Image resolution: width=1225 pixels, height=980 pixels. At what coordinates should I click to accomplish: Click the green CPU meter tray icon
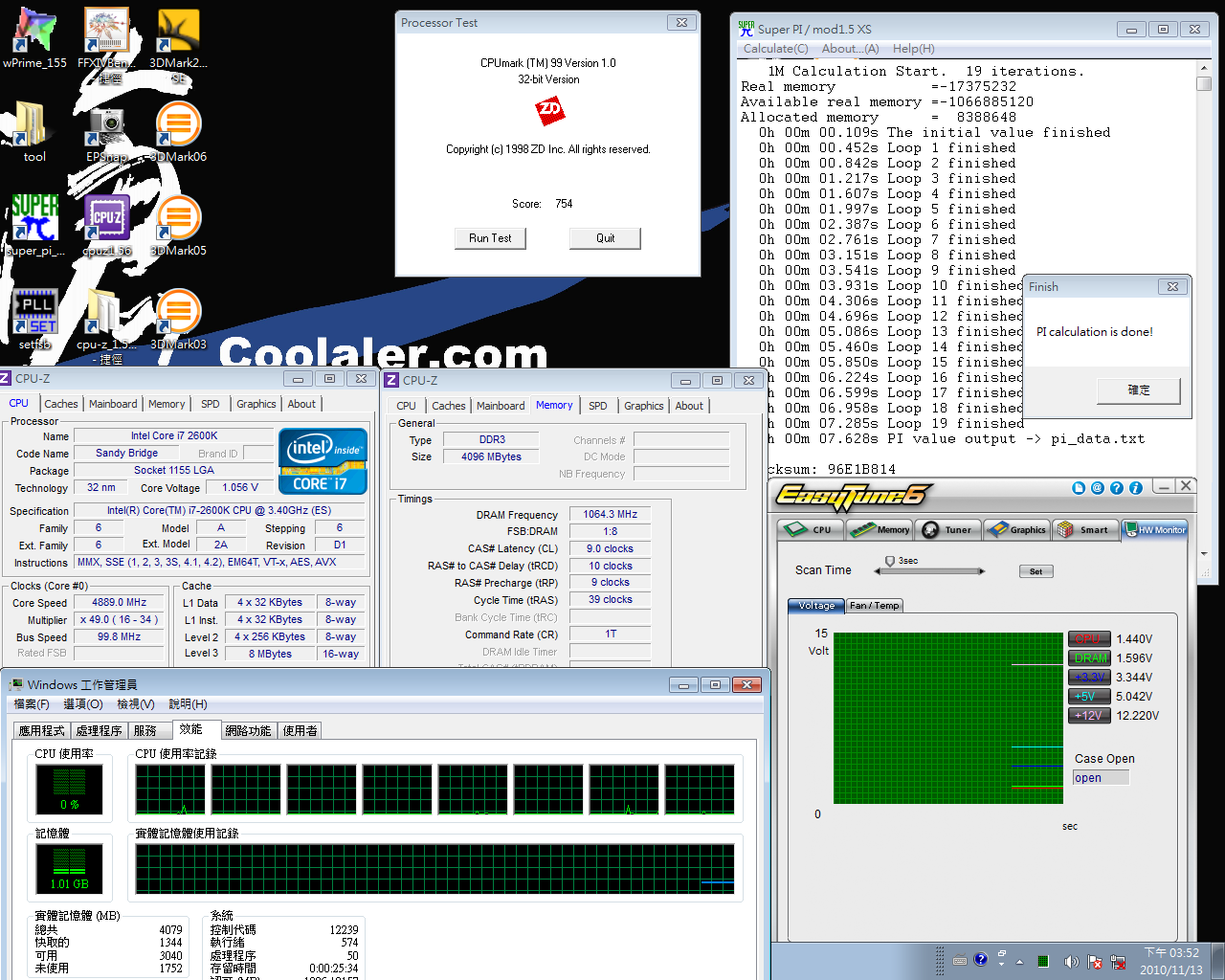[x=1043, y=962]
